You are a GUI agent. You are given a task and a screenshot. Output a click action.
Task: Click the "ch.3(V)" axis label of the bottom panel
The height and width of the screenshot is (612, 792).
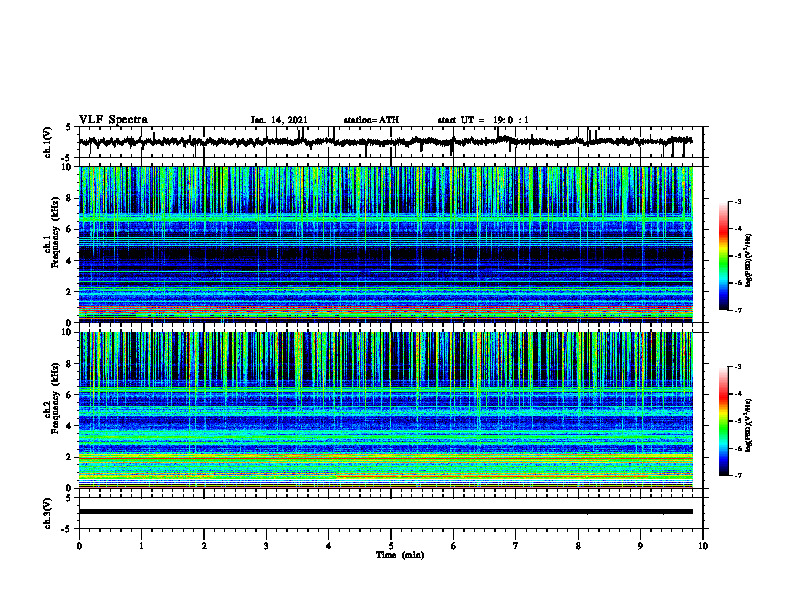point(47,513)
